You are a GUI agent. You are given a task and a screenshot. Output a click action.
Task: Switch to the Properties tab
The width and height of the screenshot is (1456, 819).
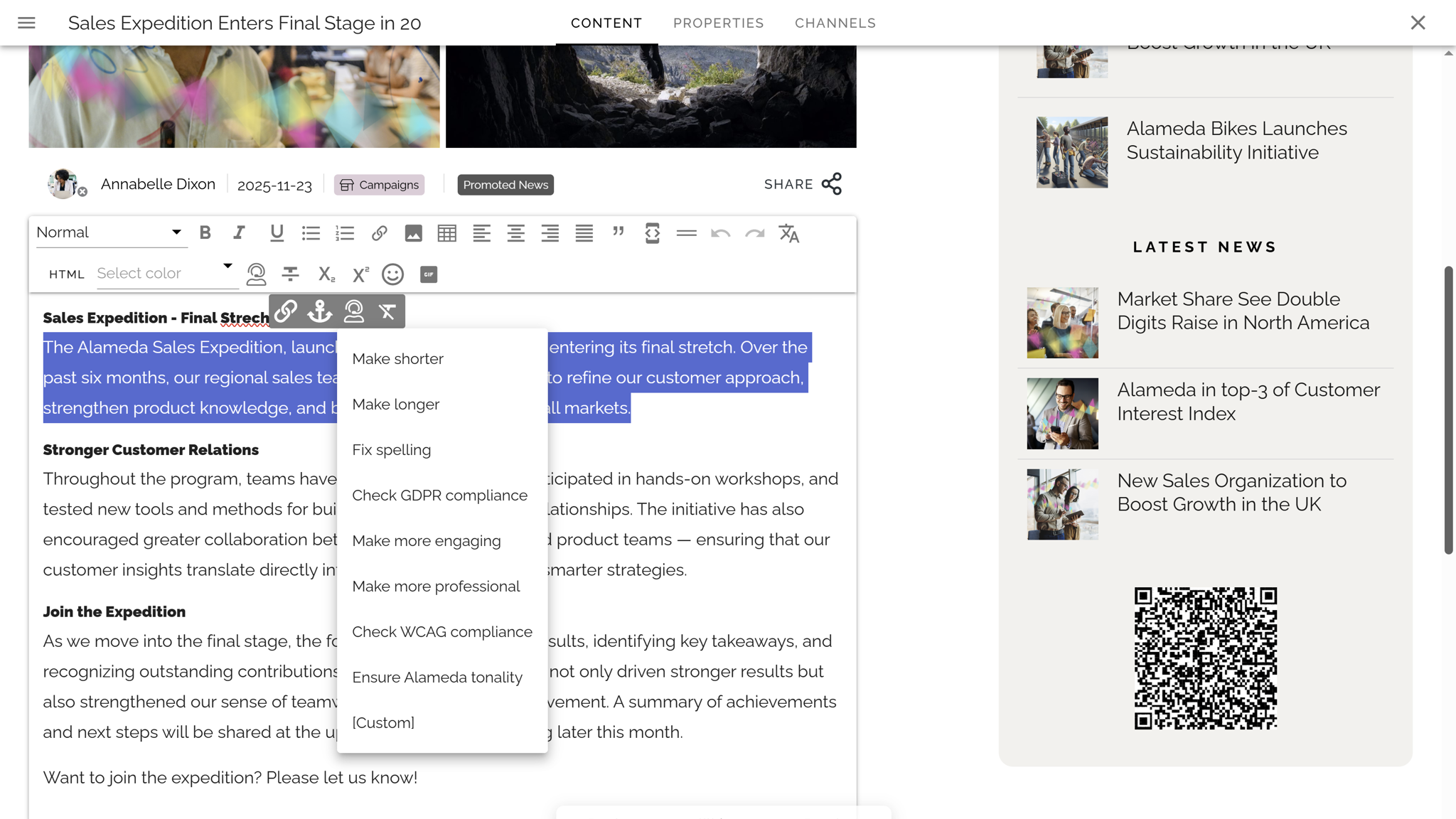click(718, 23)
